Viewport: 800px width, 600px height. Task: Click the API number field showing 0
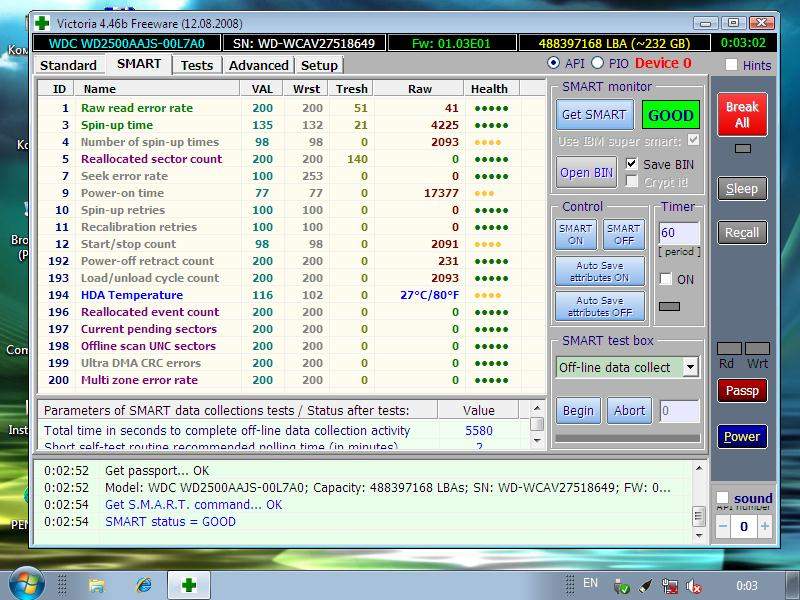743,526
